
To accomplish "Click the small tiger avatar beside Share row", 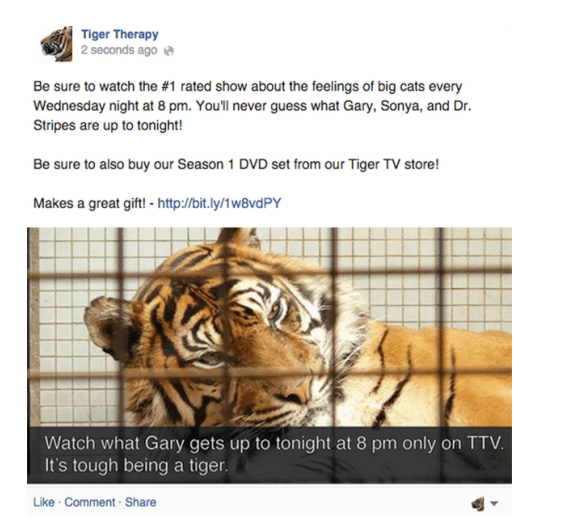I will coord(478,503).
